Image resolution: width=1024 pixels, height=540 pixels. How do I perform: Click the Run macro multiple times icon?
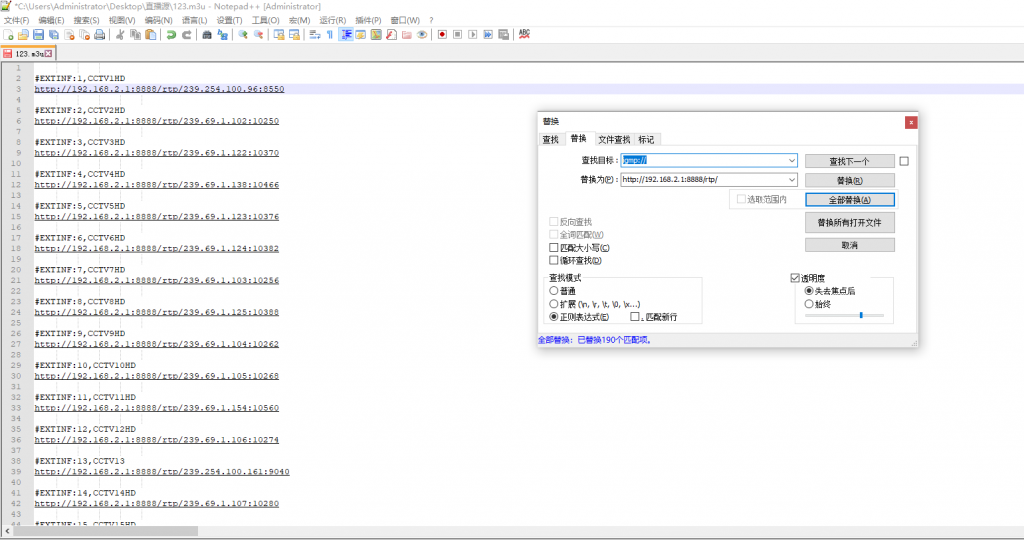(x=488, y=35)
